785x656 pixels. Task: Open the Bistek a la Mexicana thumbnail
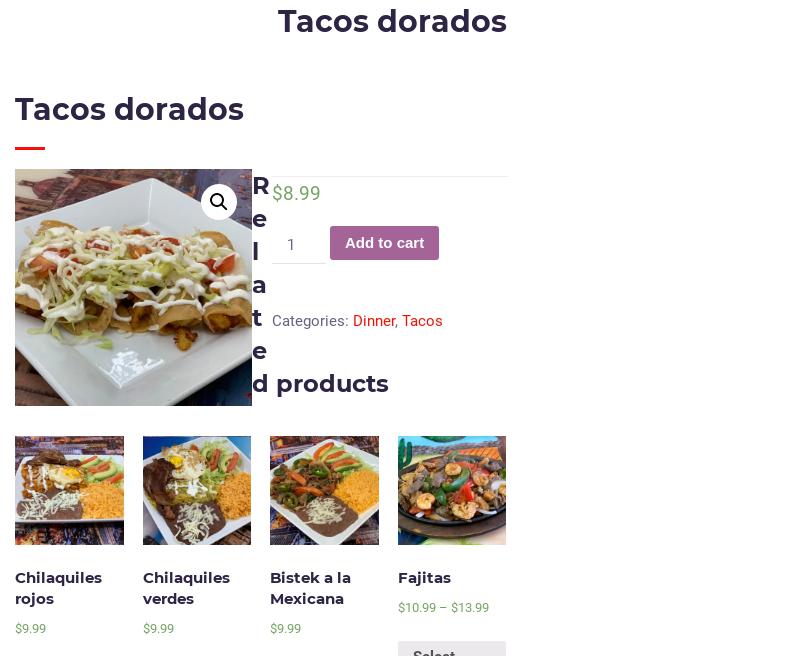pyautogui.click(x=324, y=490)
